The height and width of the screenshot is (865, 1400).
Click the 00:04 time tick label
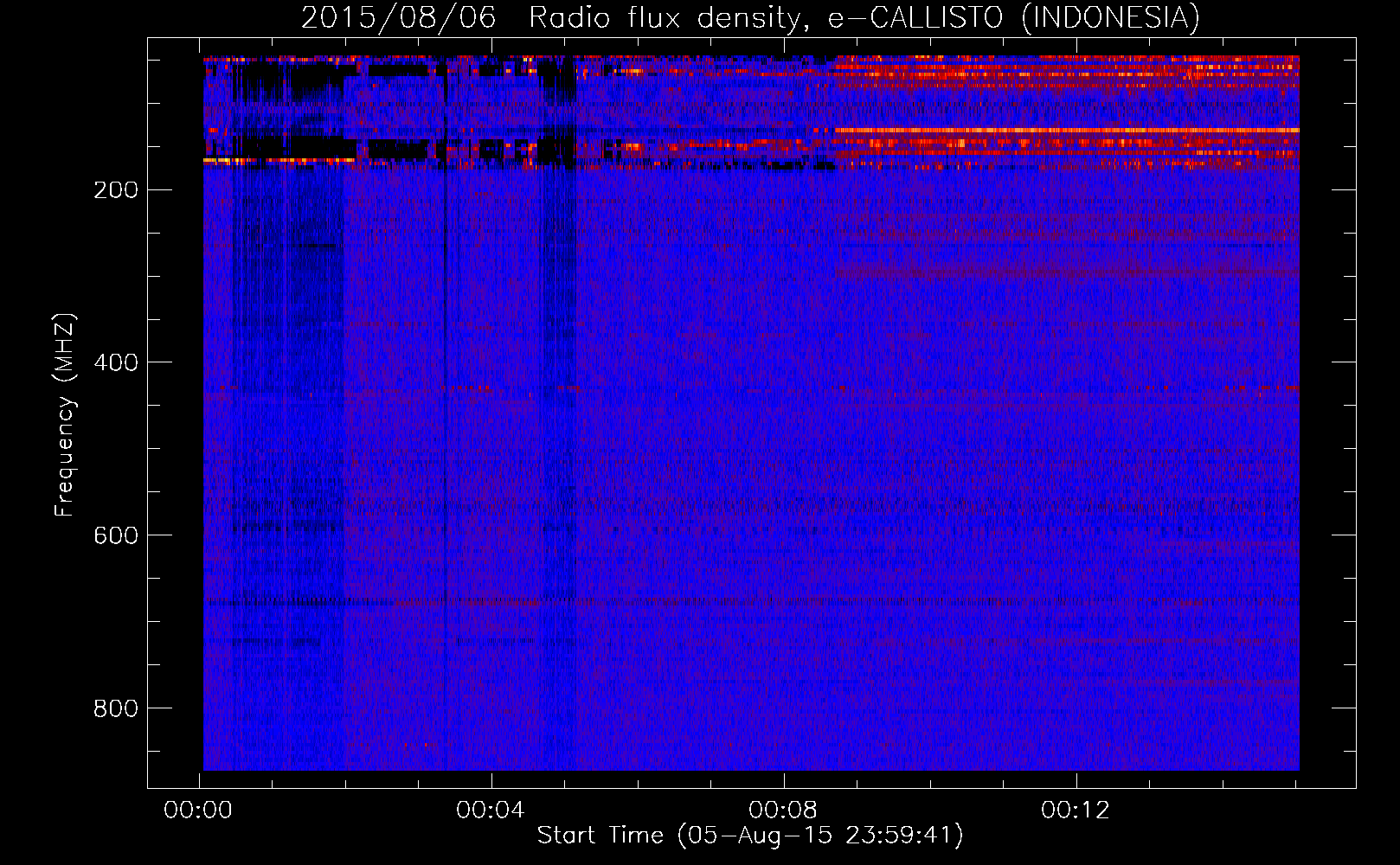click(491, 811)
